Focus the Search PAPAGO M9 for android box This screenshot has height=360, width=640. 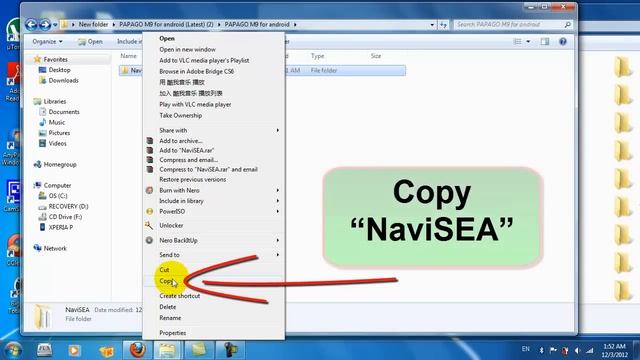click(509, 25)
